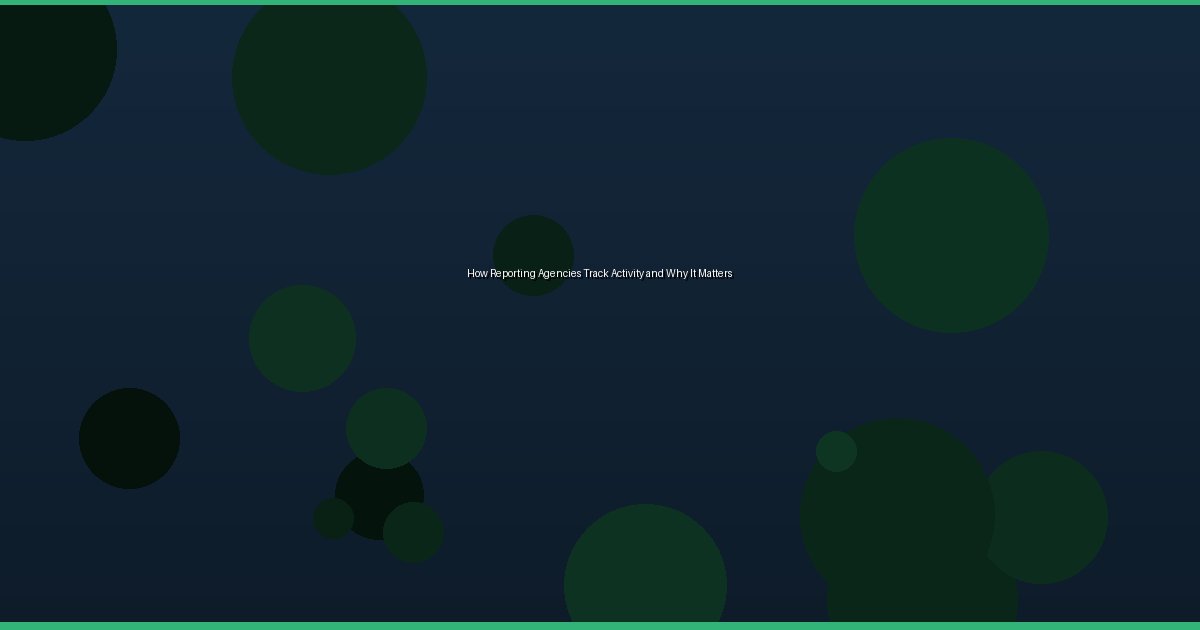
Task: Select the tiny green circle atop the large dark lower-right circle
Action: click(836, 451)
